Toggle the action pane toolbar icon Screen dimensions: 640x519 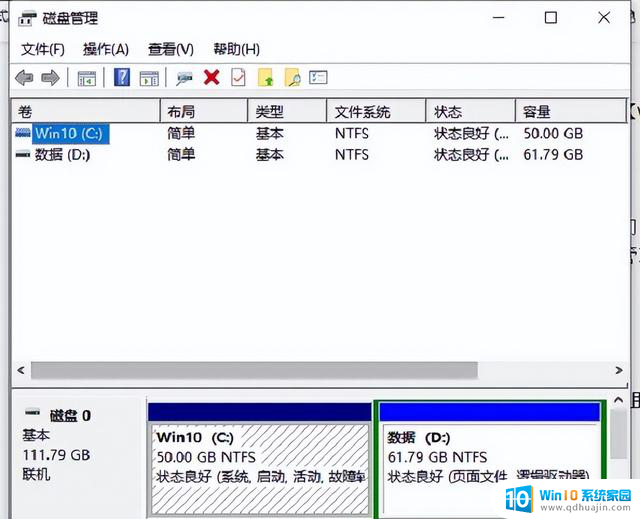pyautogui.click(x=149, y=78)
